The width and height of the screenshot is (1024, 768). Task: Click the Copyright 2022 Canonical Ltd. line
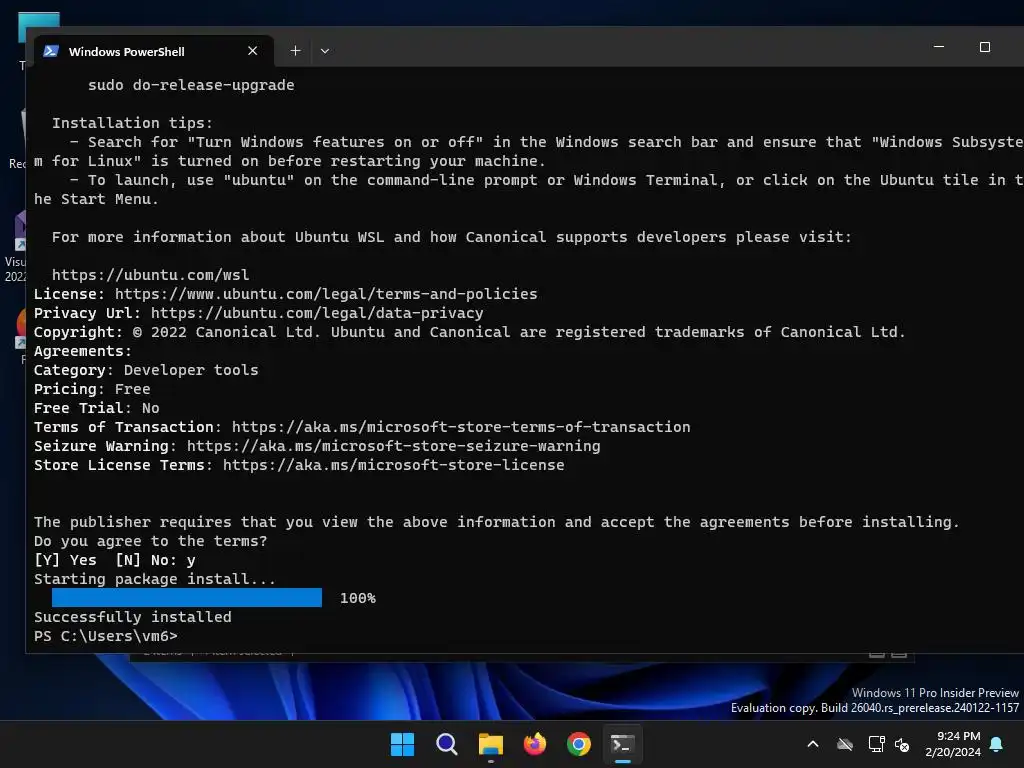click(470, 332)
